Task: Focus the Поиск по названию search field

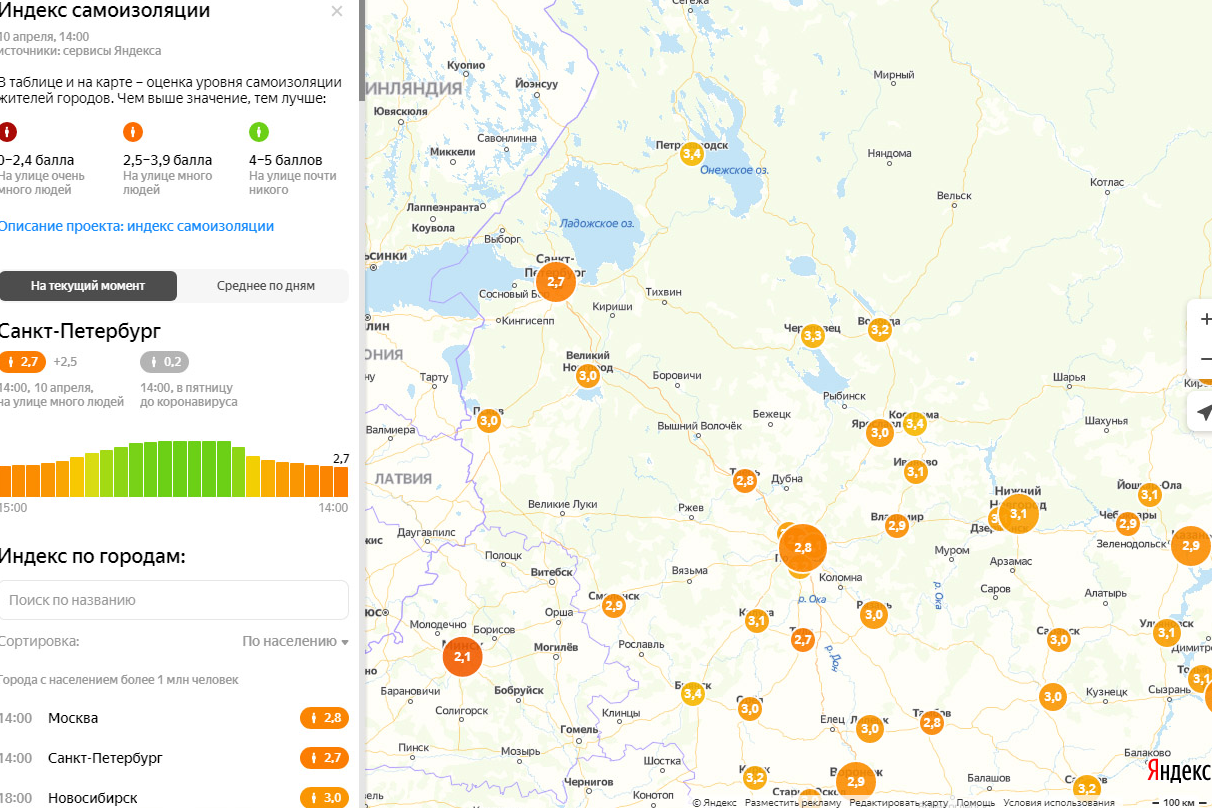Action: [174, 600]
